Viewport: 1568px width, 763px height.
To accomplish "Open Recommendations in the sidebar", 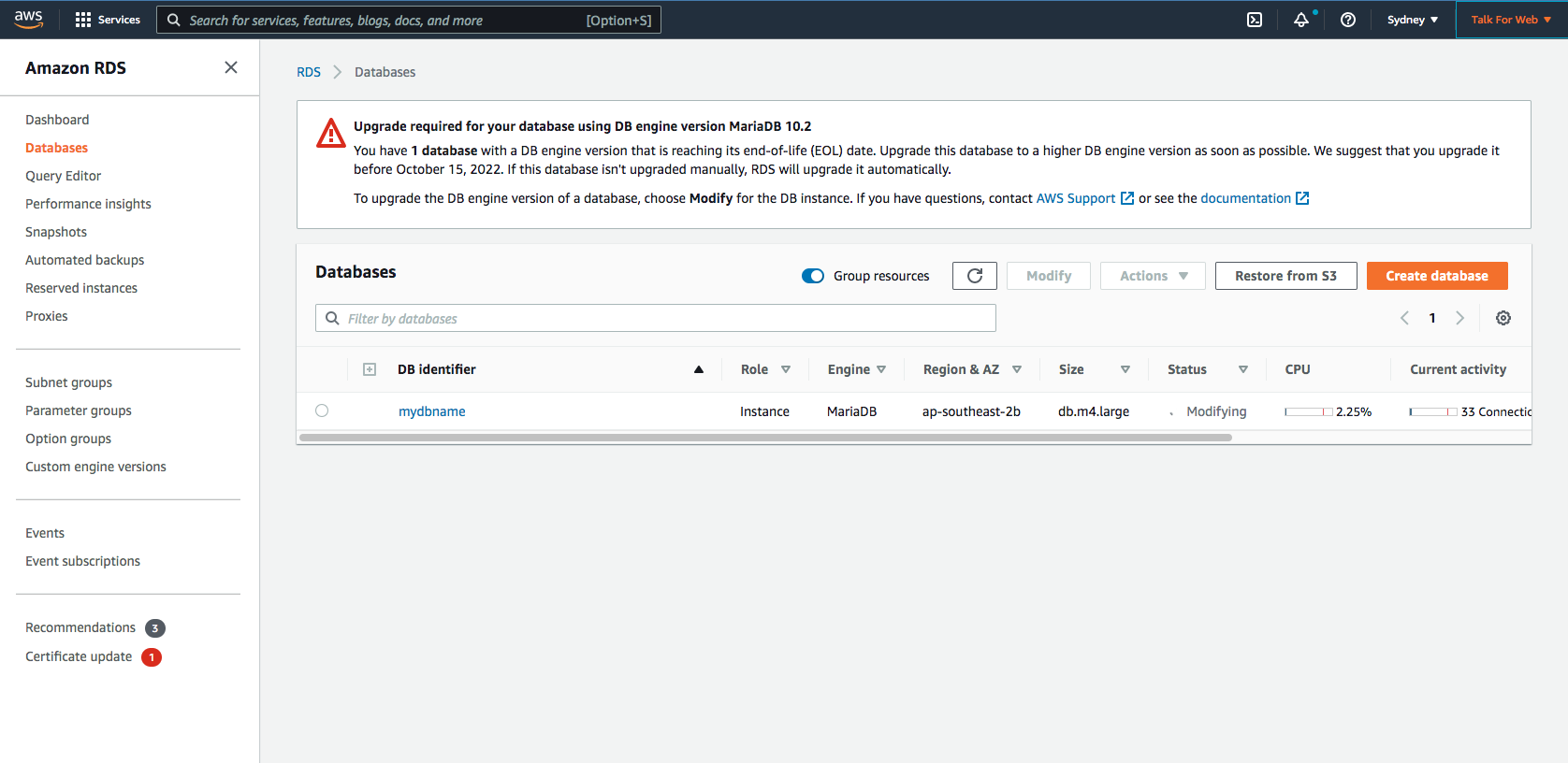I will [80, 627].
